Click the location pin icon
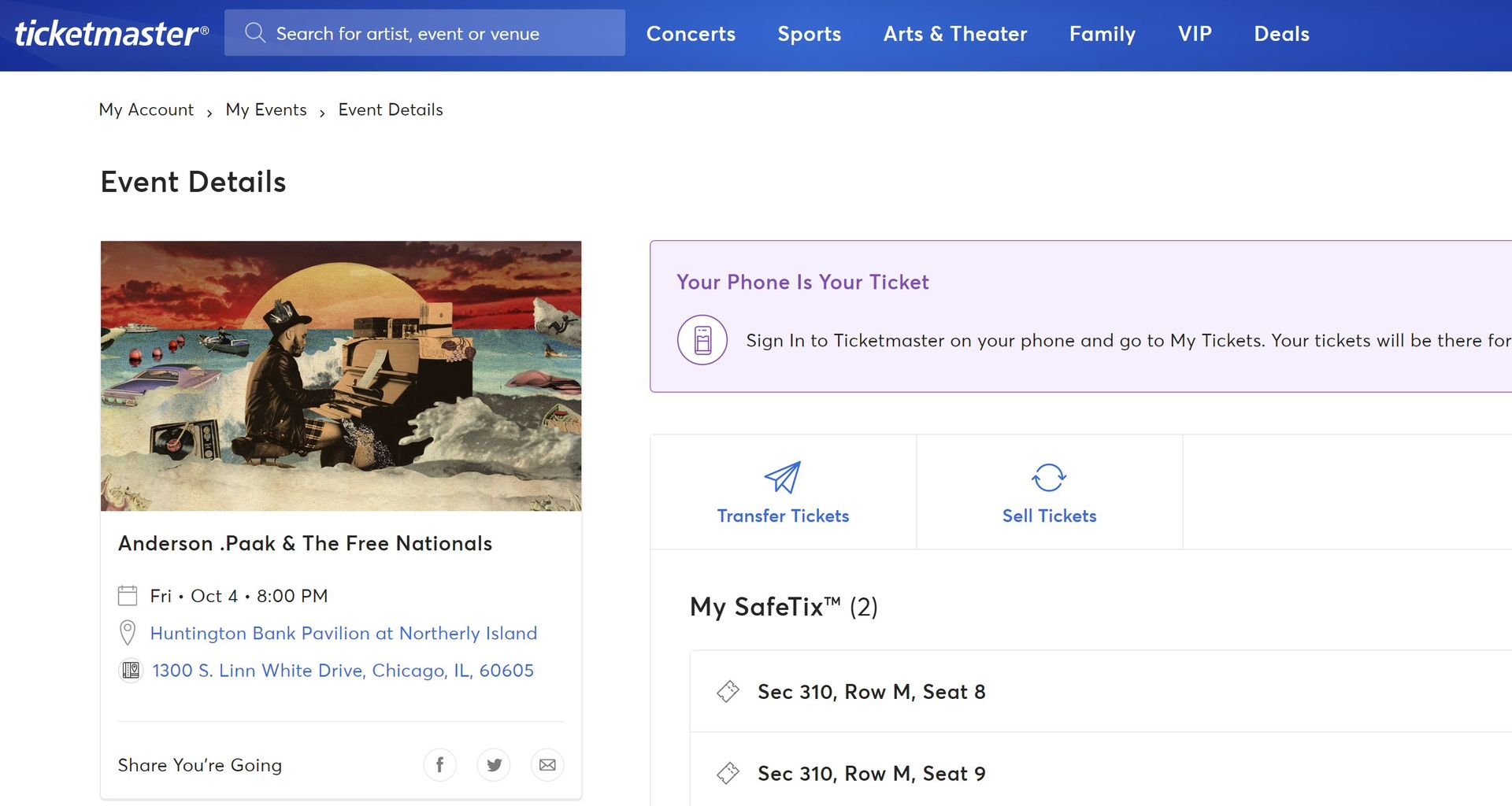The width and height of the screenshot is (1512, 806). [128, 633]
